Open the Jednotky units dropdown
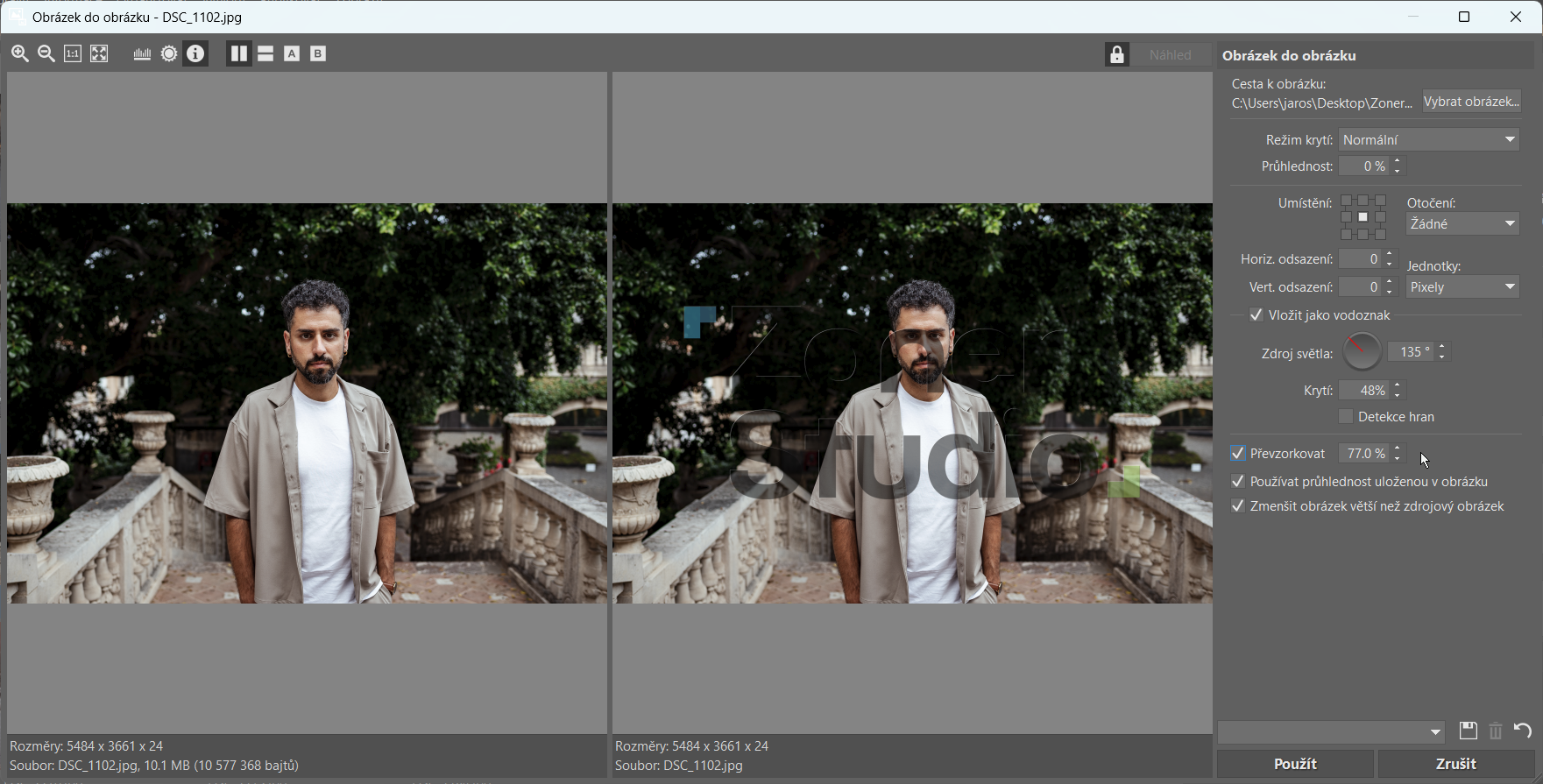 click(1462, 286)
